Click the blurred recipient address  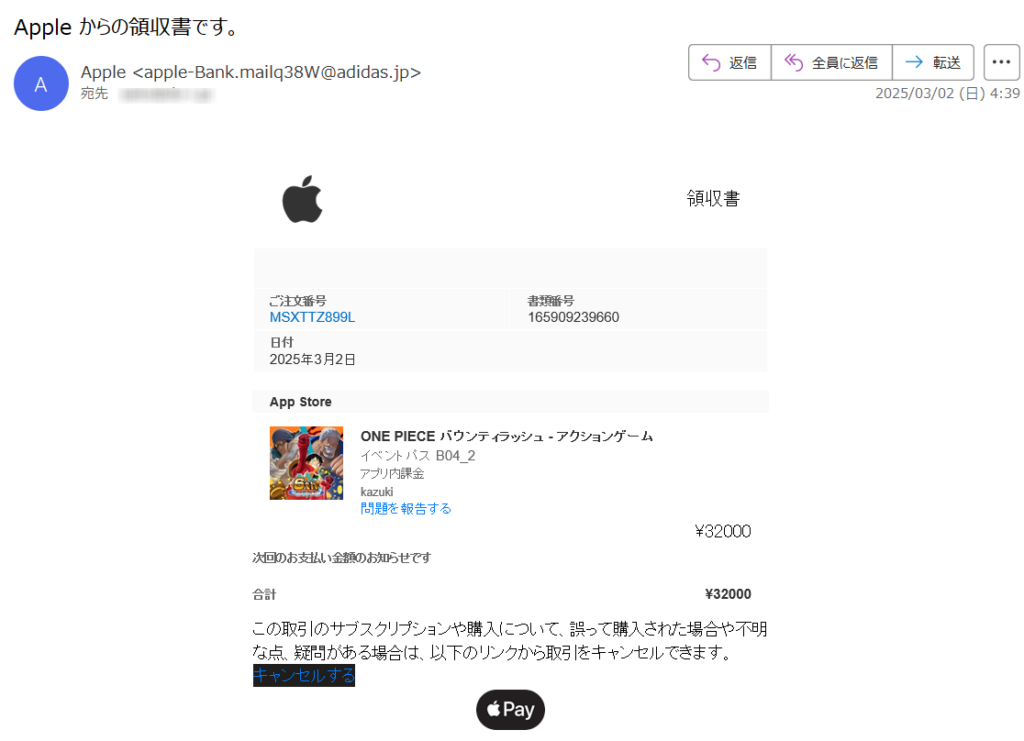[167, 95]
